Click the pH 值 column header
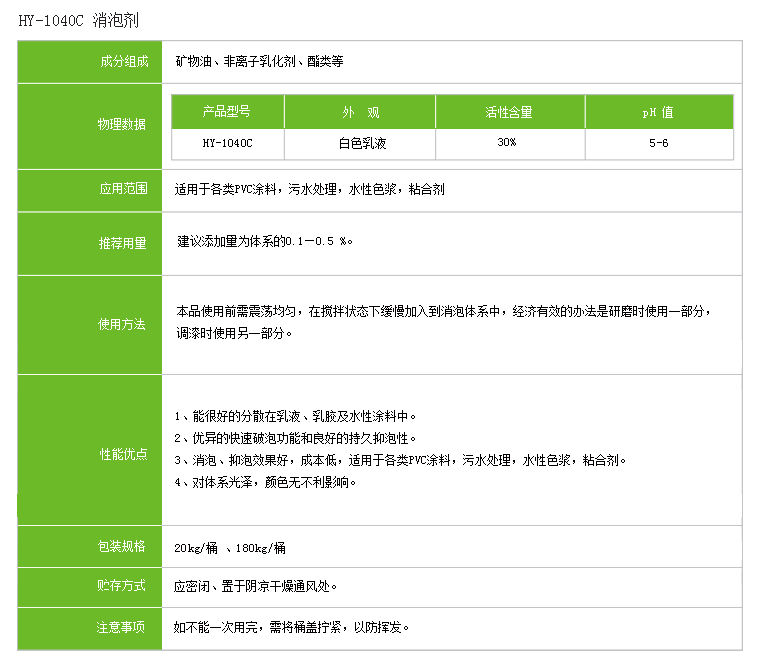Viewport: 760px width, 669px height. pos(658,112)
